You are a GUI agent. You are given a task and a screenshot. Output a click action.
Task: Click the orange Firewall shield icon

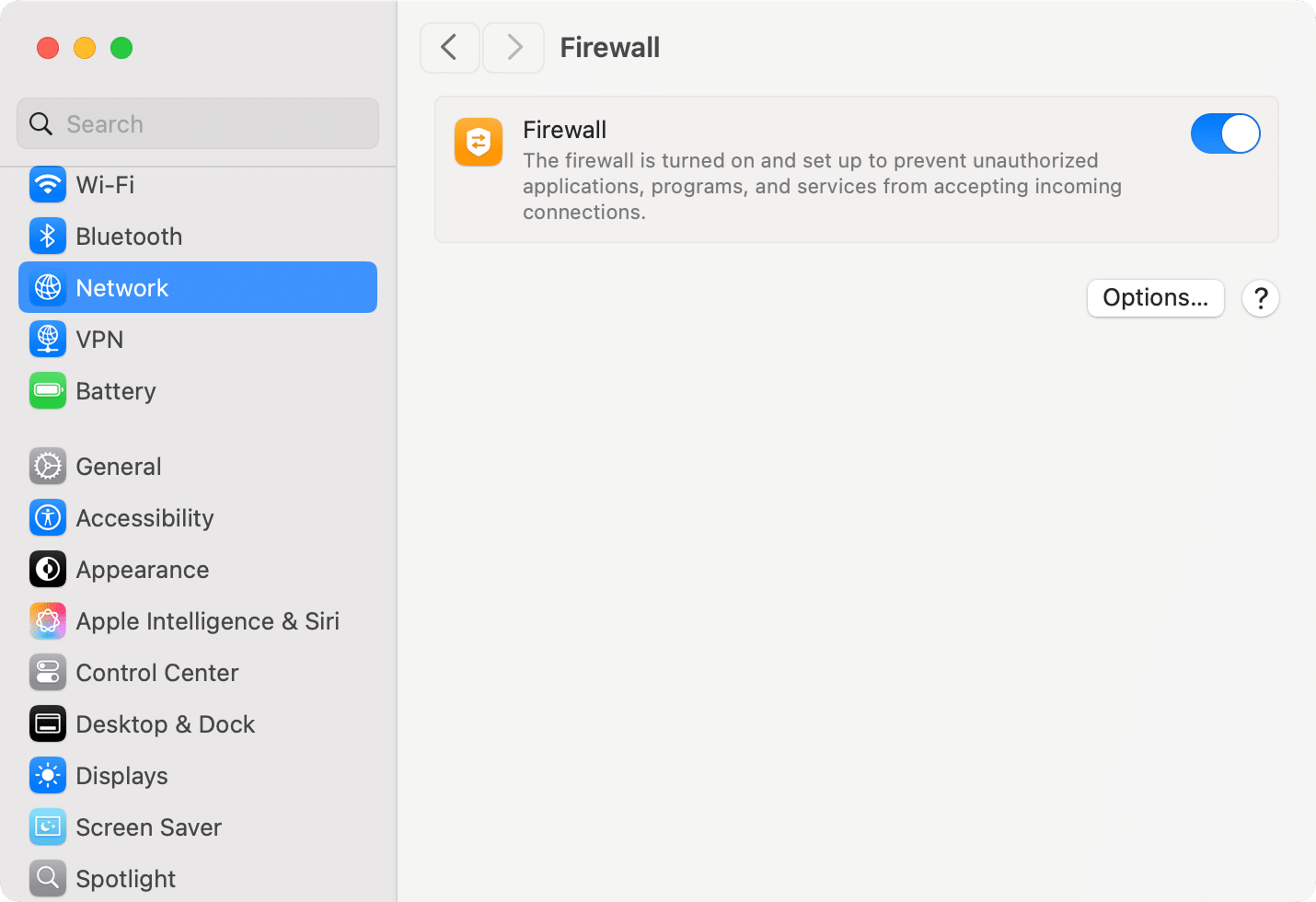tap(479, 142)
